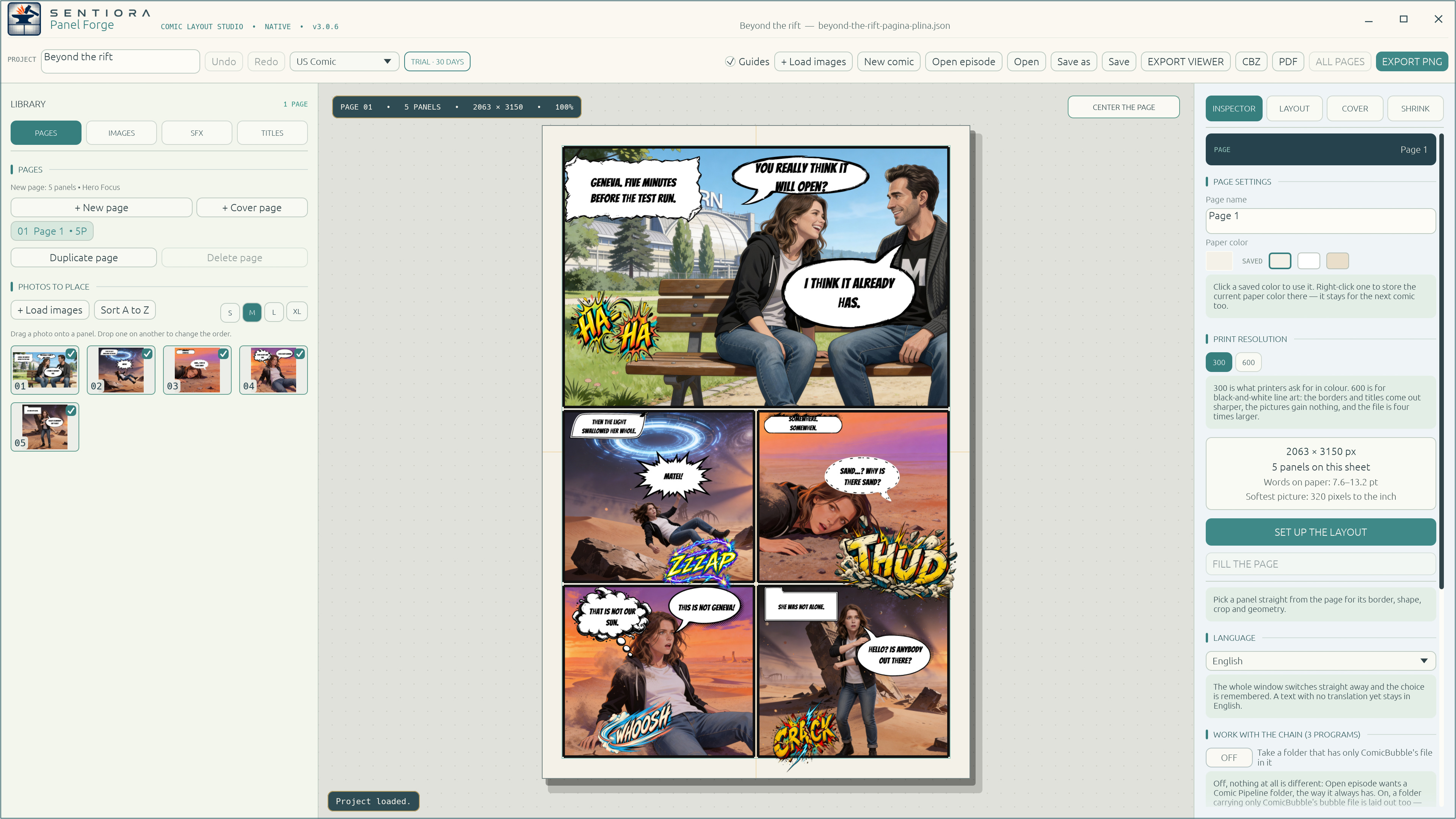Viewport: 1456px width, 819px height.
Task: Expand the English language dropdown
Action: [x=1320, y=661]
